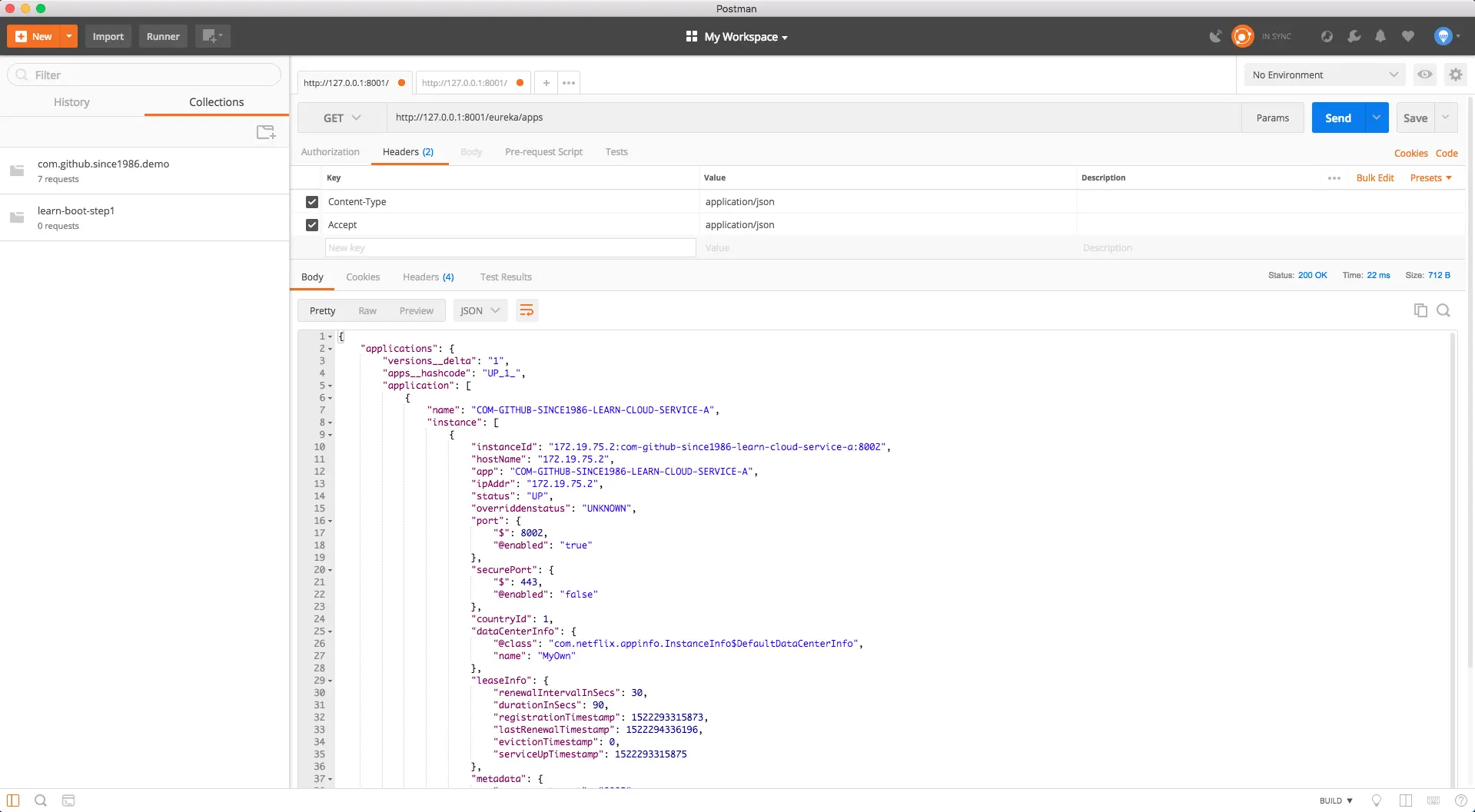Open com.github.since1986.demo collection folder
The width and height of the screenshot is (1475, 812).
(x=145, y=171)
